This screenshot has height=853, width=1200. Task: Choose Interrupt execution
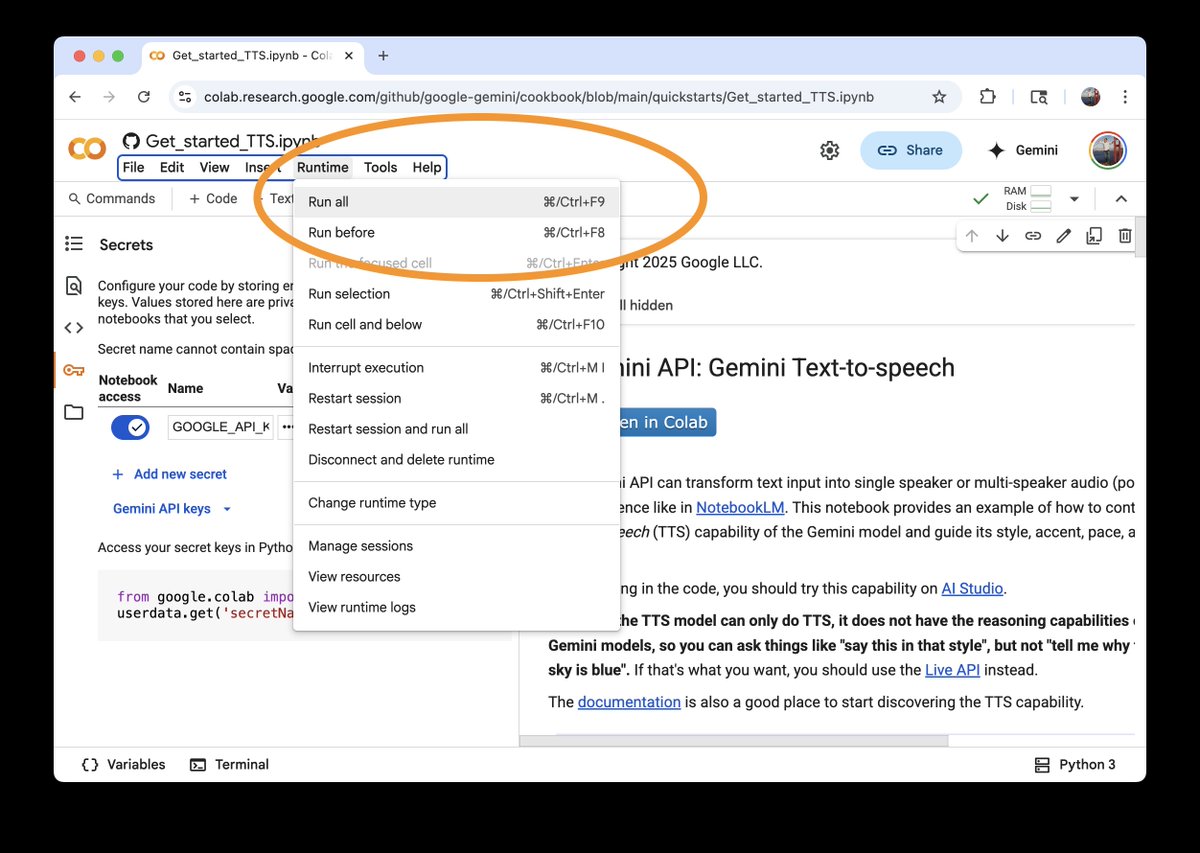coord(457,368)
